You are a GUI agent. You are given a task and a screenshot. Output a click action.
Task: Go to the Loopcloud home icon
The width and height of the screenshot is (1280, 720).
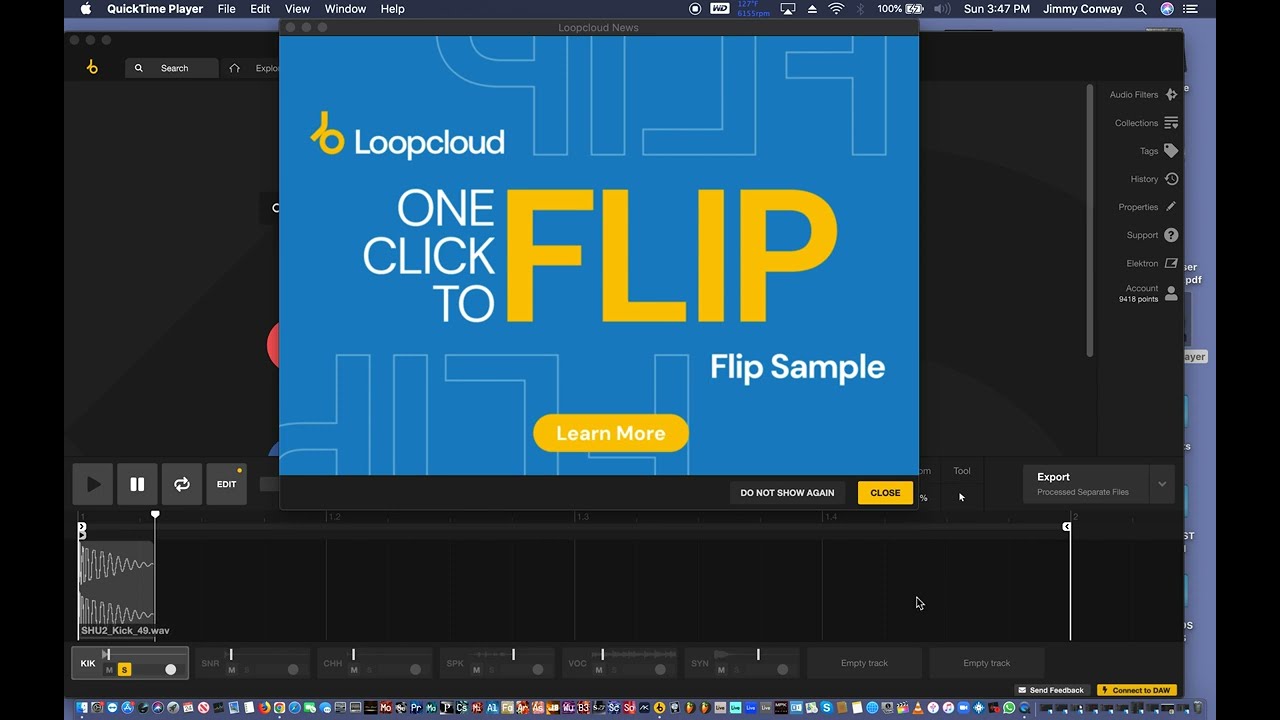click(x=234, y=68)
